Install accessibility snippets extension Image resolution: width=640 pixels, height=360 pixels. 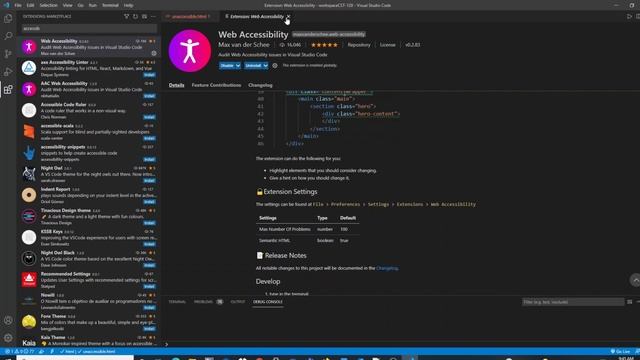(149, 160)
